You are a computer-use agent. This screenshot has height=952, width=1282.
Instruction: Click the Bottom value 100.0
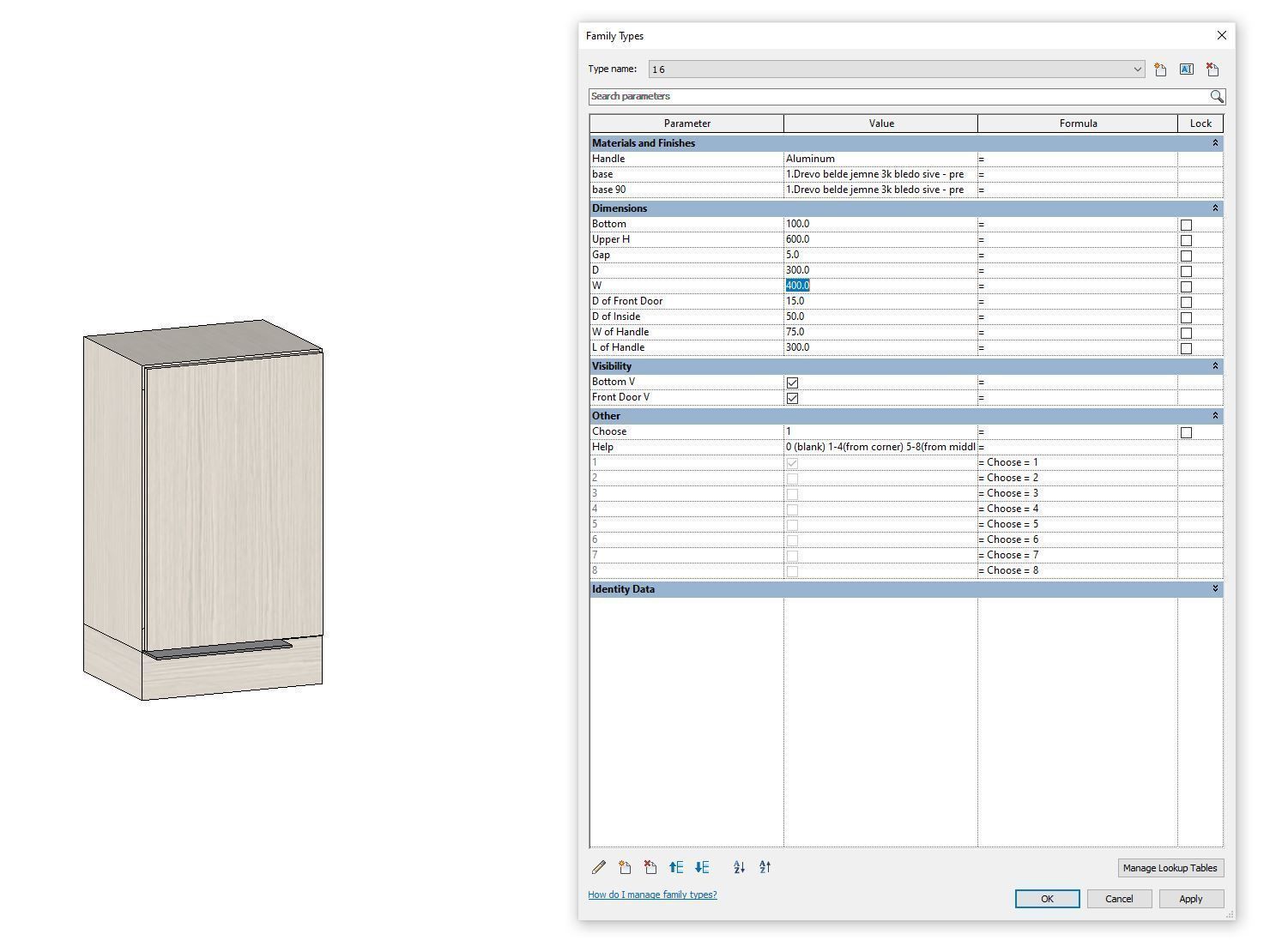coord(880,224)
